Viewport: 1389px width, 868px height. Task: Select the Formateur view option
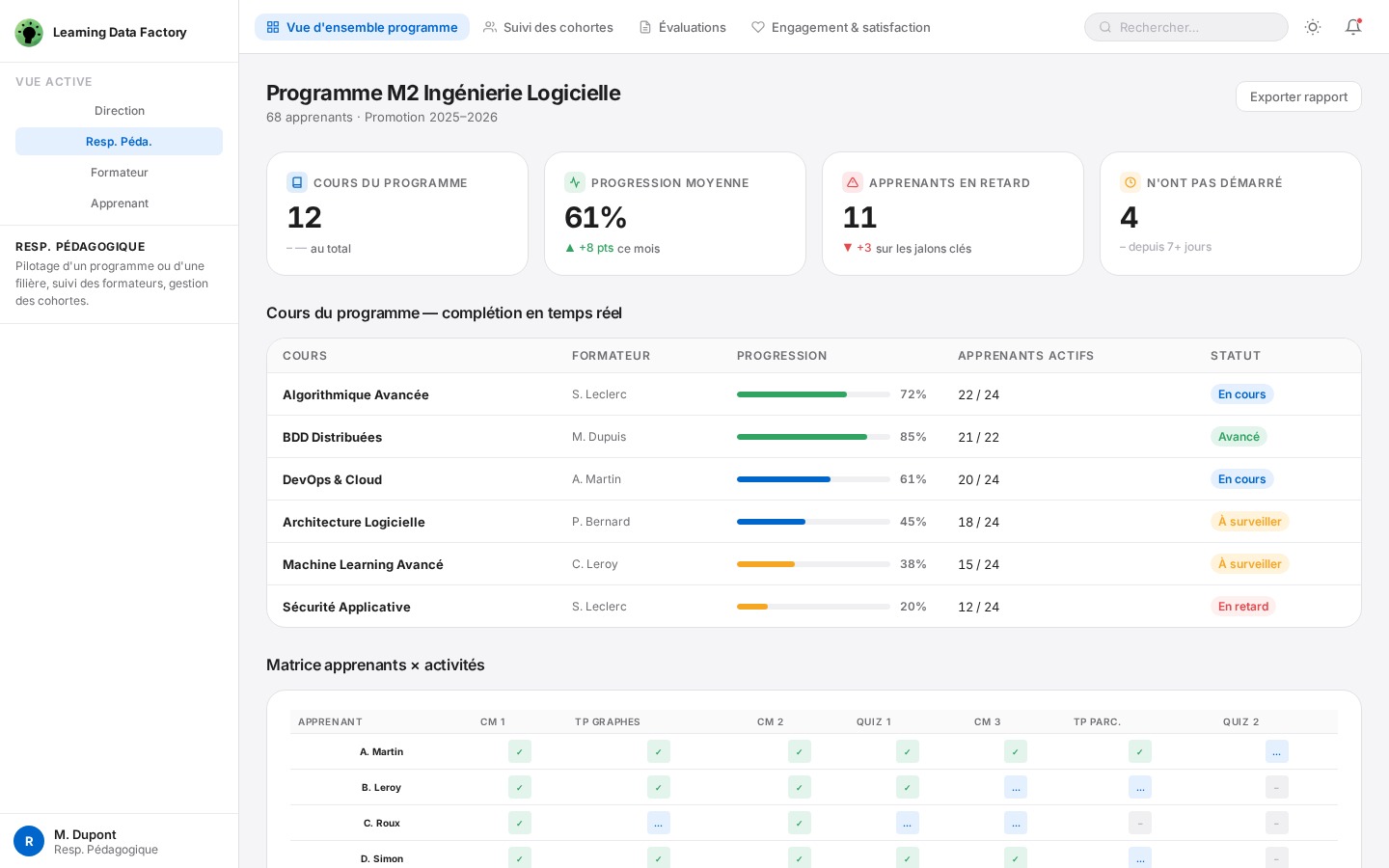tap(120, 173)
